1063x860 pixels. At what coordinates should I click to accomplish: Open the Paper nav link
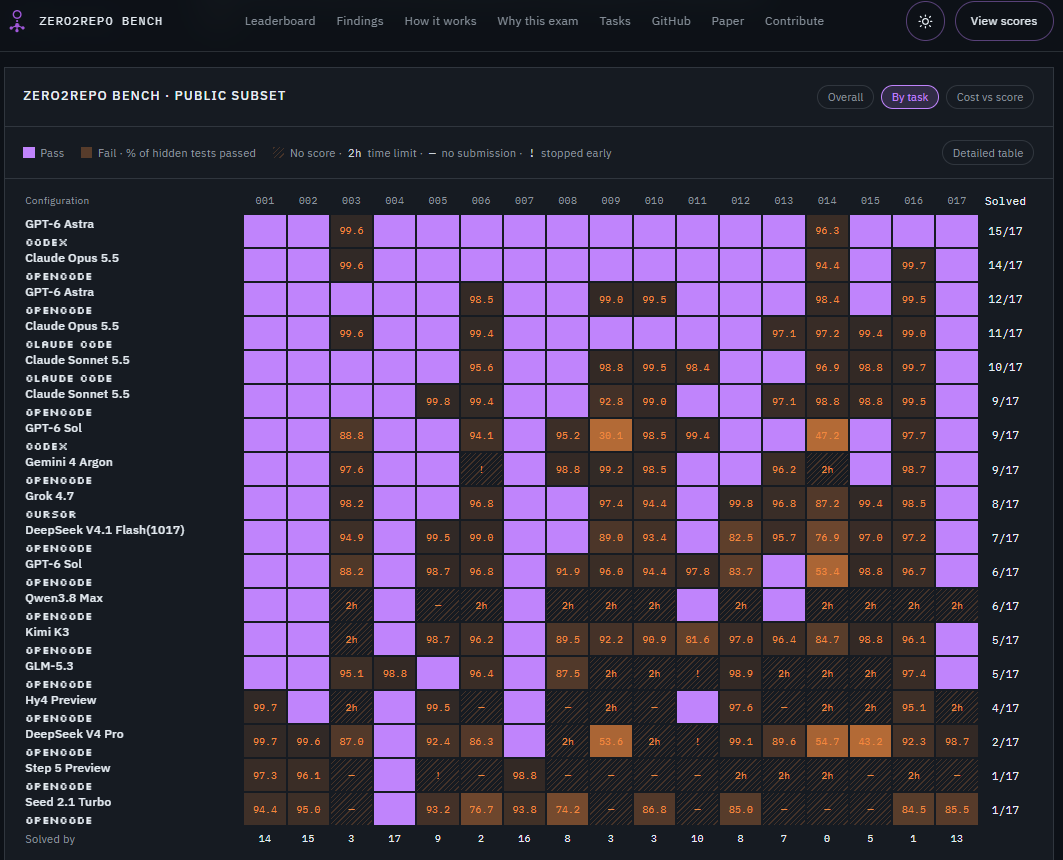pos(727,21)
